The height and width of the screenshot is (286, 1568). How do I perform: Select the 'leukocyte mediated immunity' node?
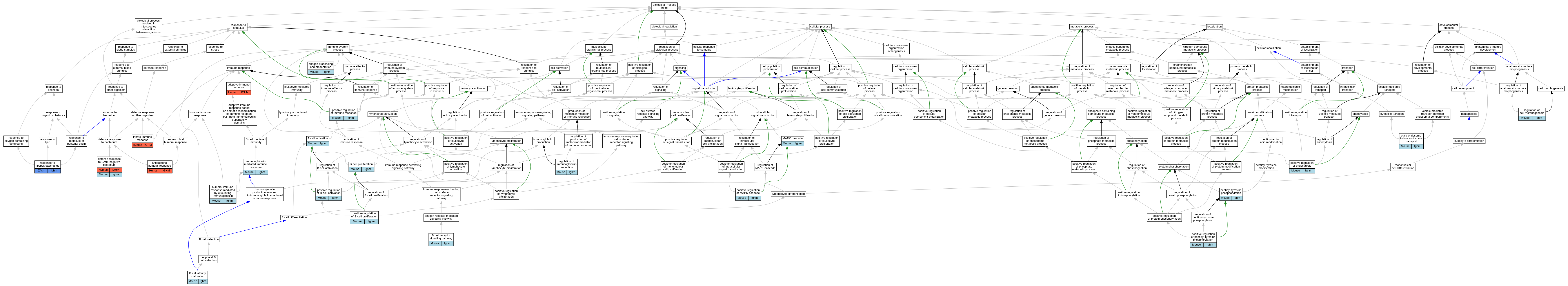click(297, 89)
